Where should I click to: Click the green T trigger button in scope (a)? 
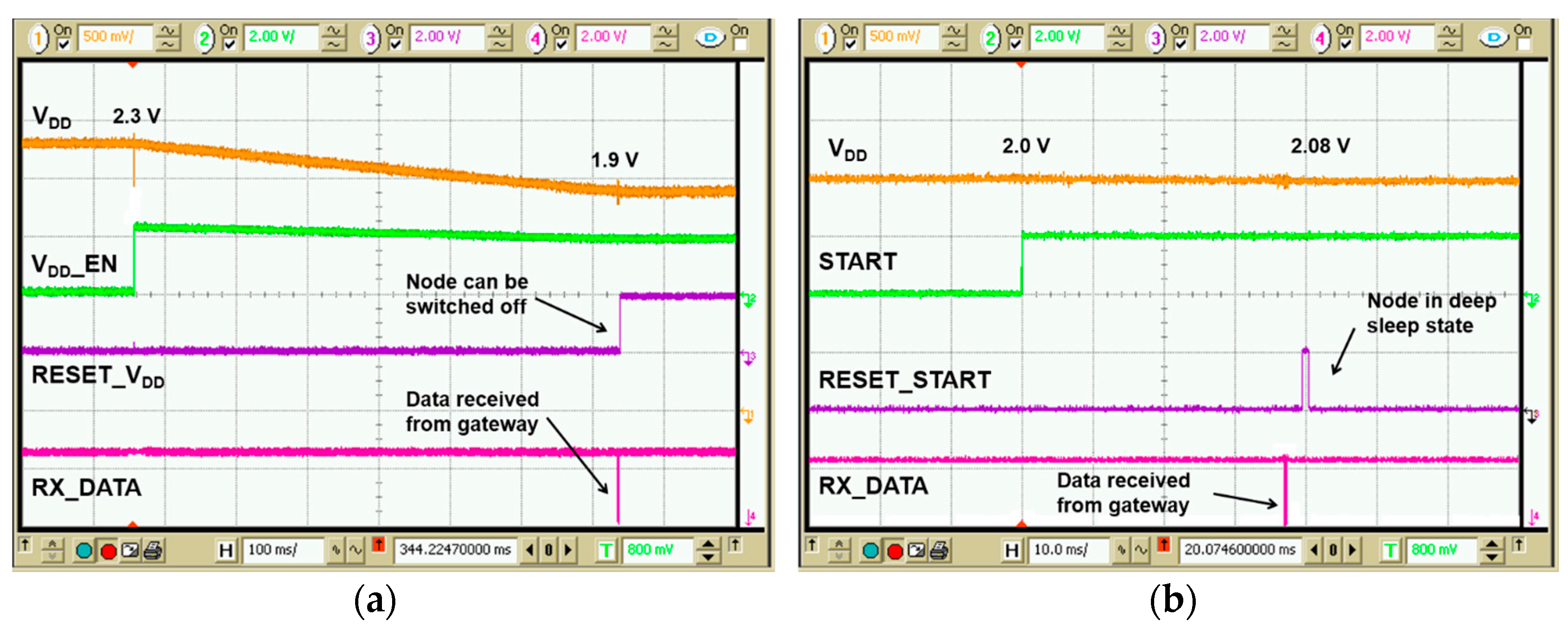point(606,551)
